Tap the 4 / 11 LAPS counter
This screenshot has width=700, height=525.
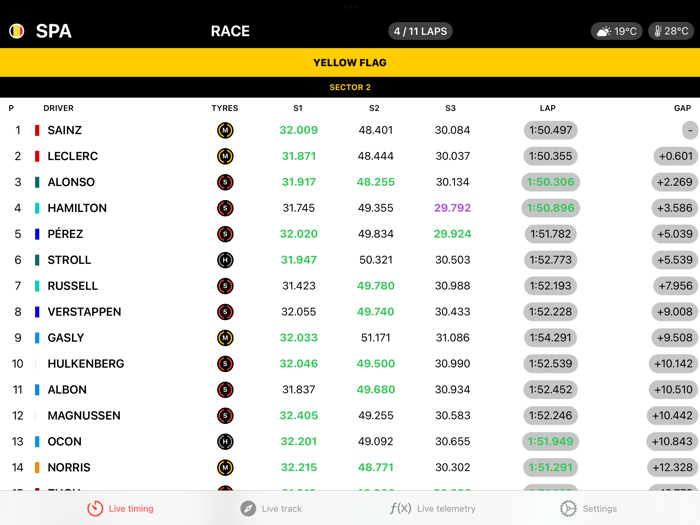coord(420,31)
